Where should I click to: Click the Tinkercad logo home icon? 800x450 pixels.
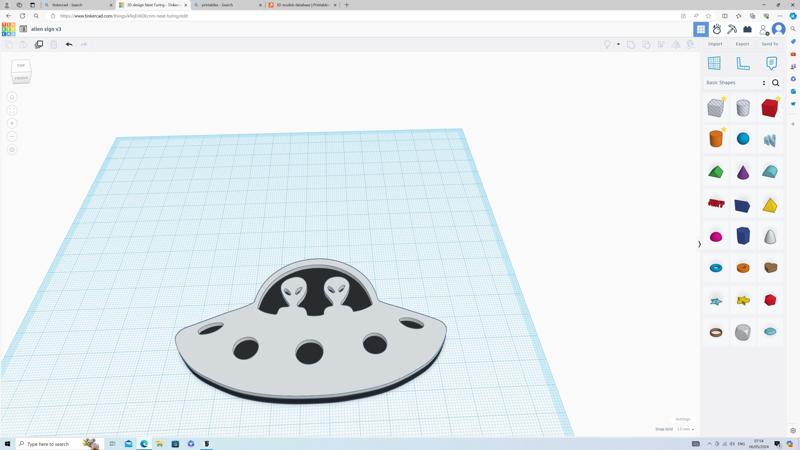pos(8,29)
